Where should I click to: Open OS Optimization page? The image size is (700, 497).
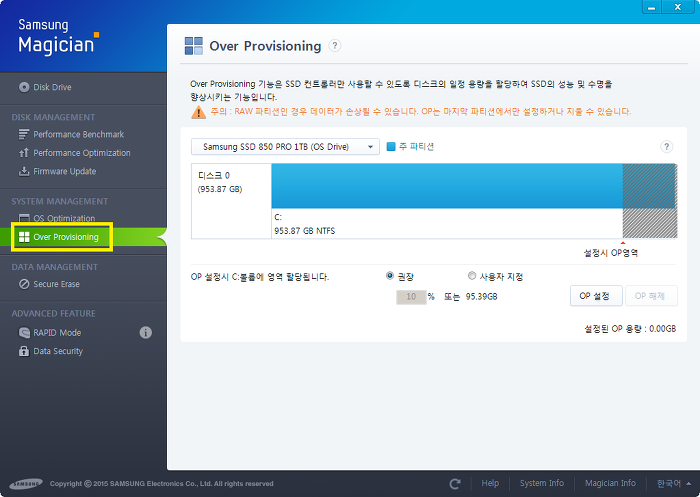pyautogui.click(x=64, y=218)
